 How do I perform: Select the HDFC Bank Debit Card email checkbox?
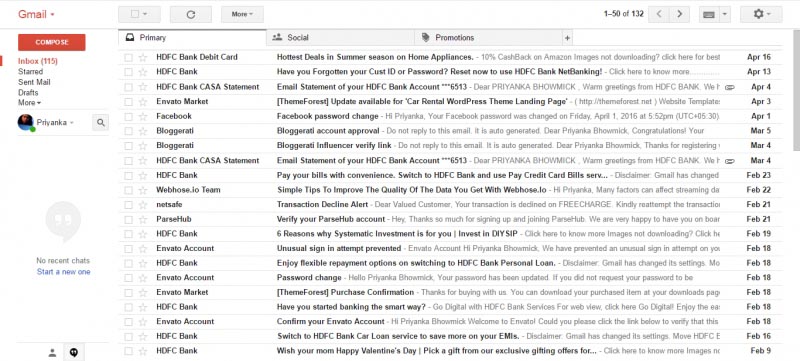(x=128, y=57)
